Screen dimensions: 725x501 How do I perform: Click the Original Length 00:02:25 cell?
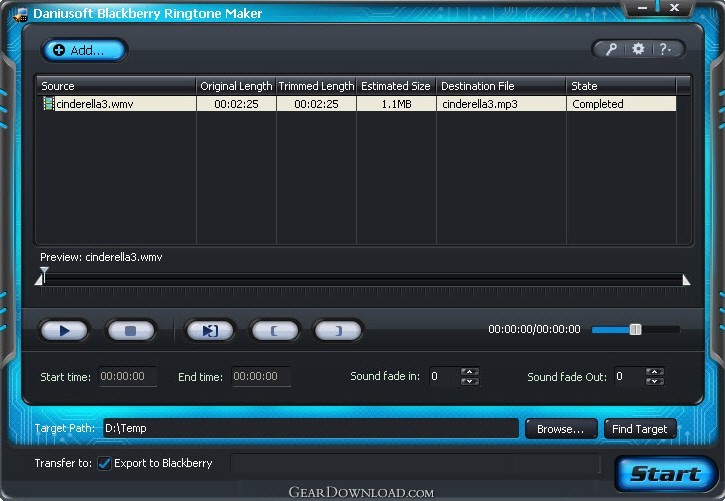[x=236, y=104]
